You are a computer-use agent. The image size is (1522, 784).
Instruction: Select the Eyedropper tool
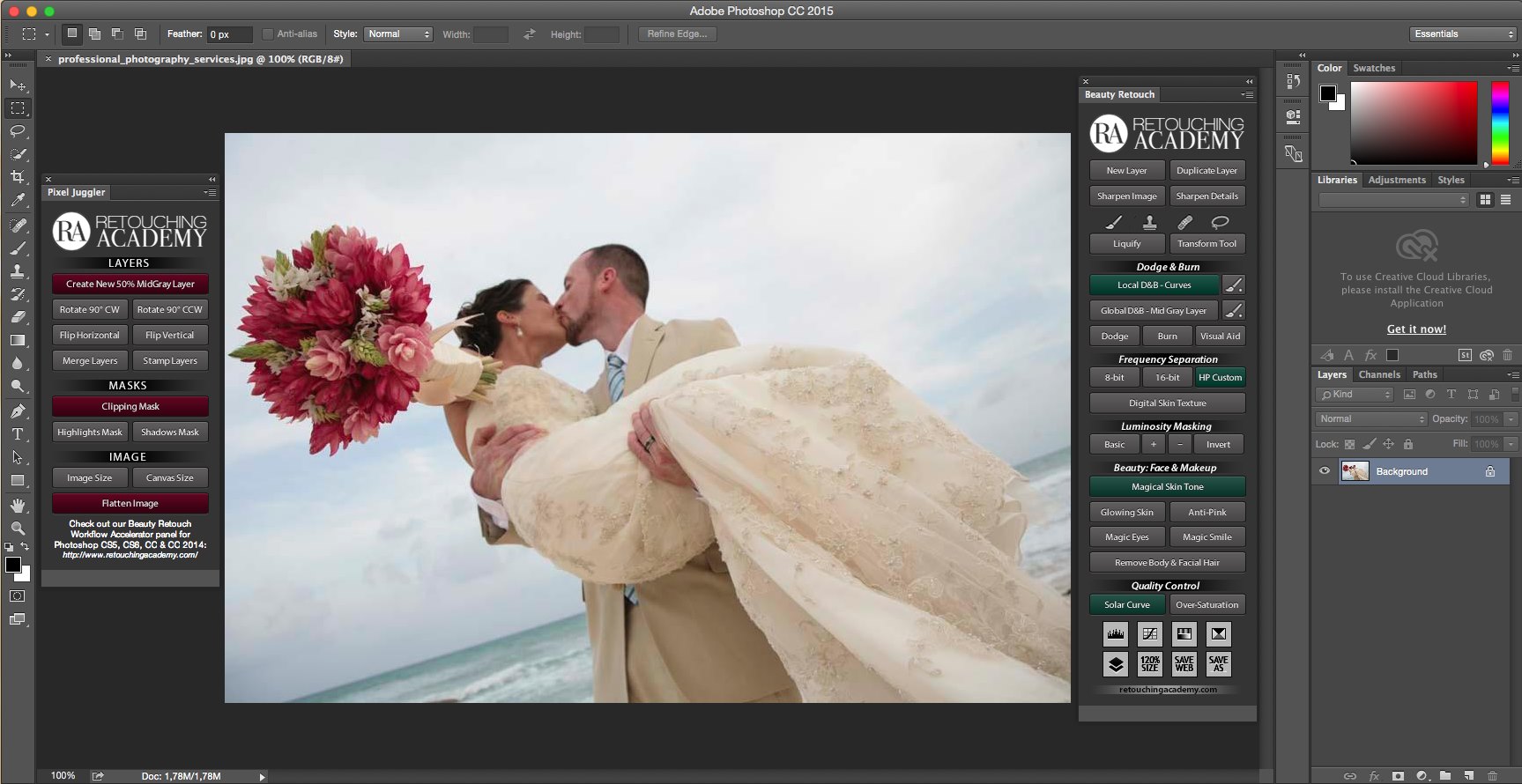[18, 200]
